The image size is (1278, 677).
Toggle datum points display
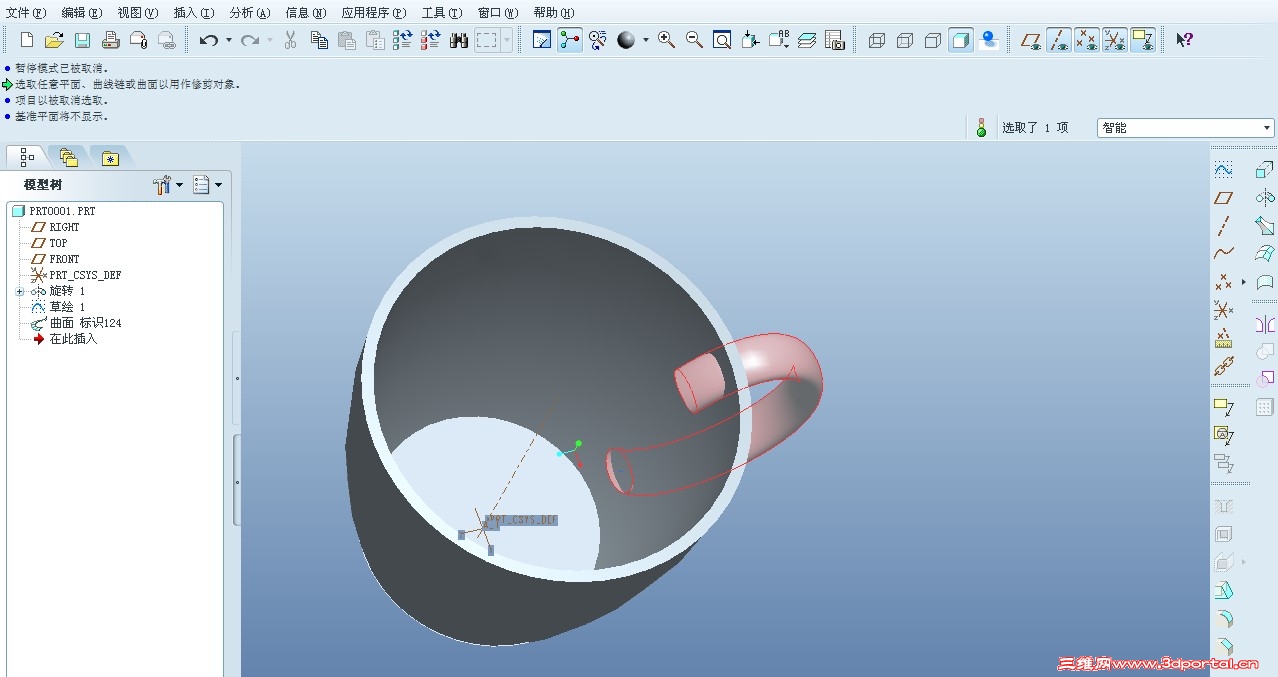point(1087,40)
